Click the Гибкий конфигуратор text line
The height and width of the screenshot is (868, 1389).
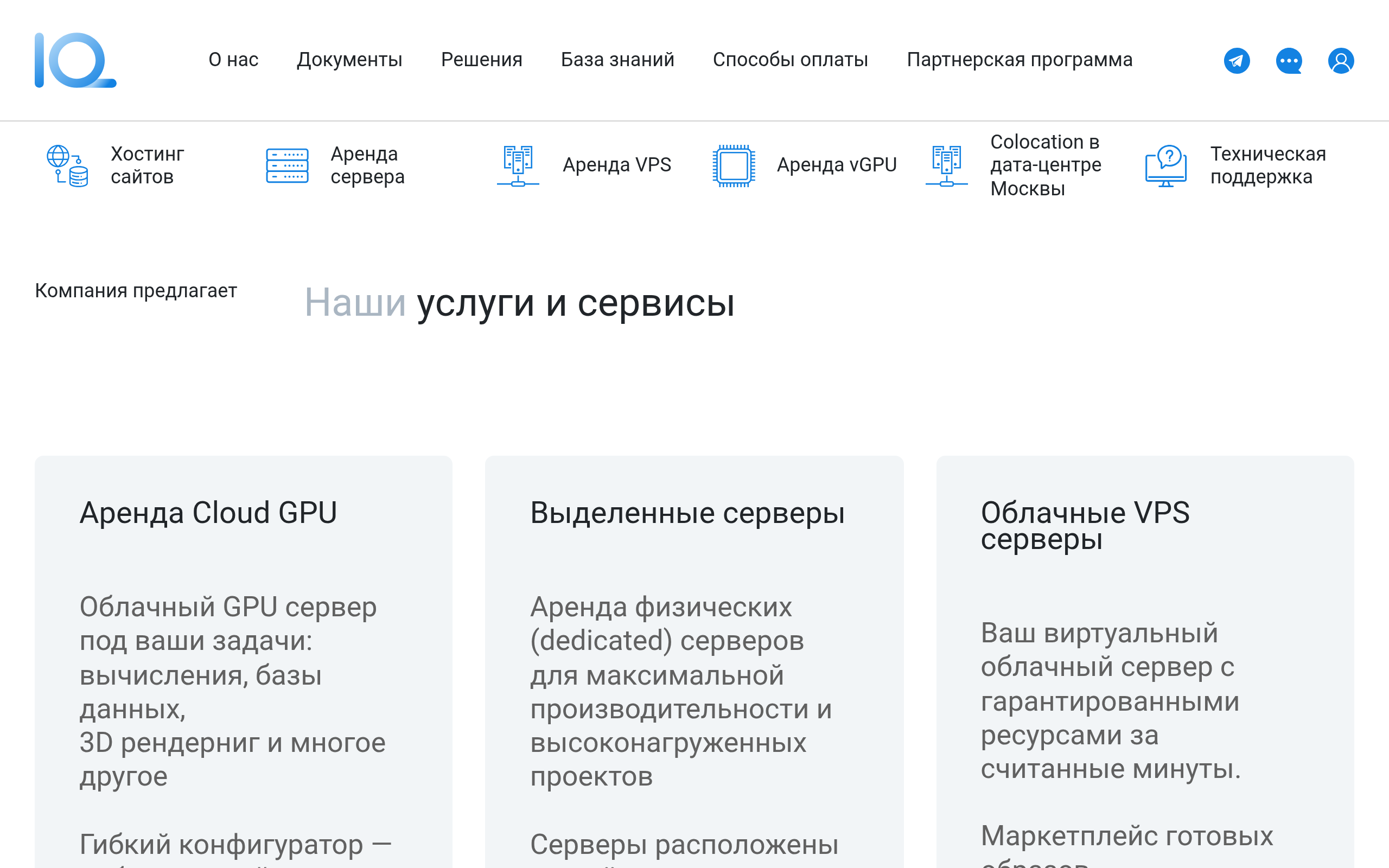point(235,845)
